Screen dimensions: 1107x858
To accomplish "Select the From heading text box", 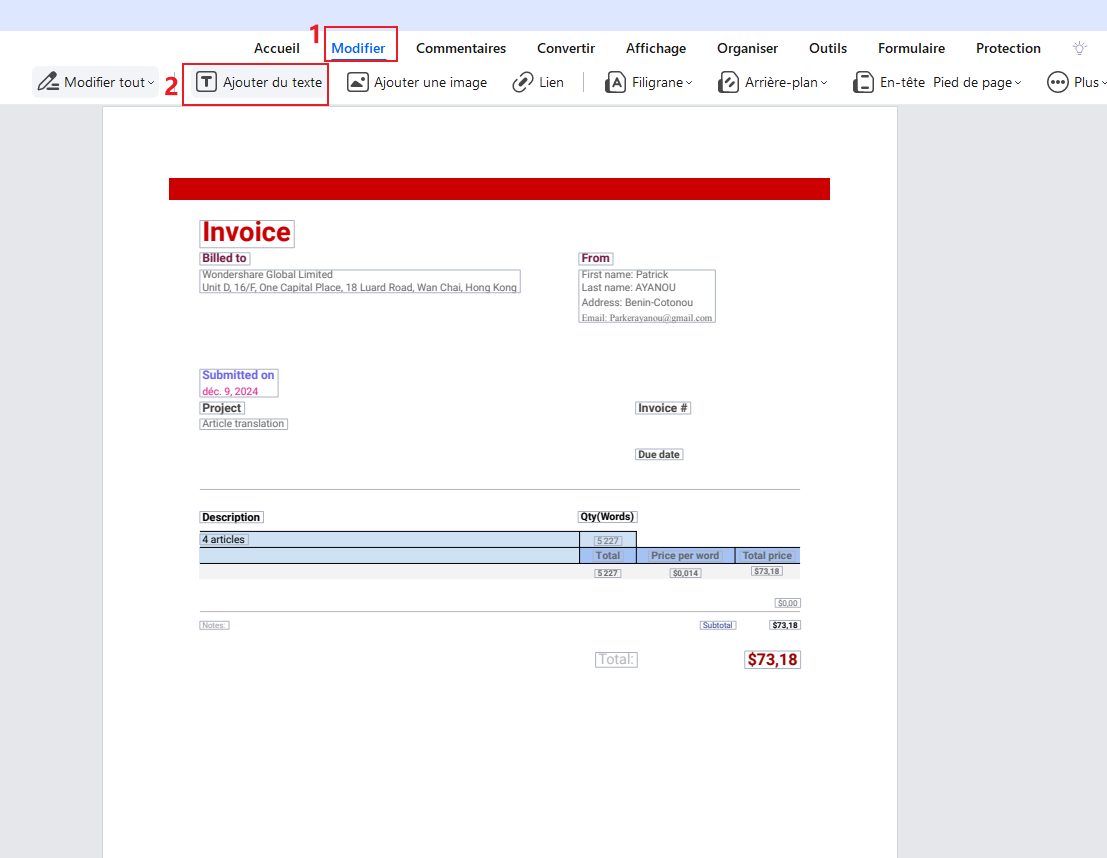I will coord(595,258).
